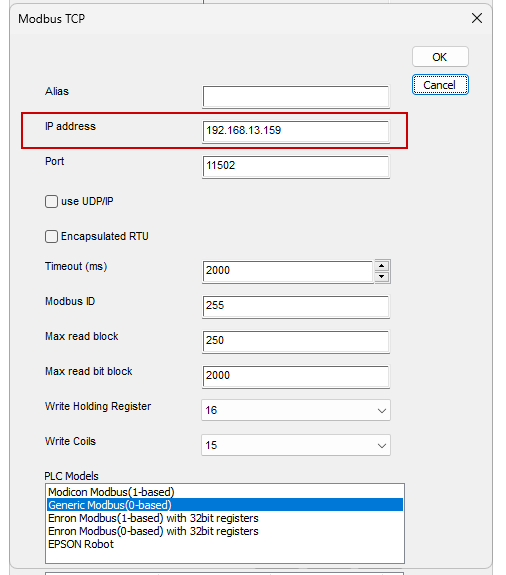Select Modicon Modbus(1-based) PLC model
Screen dimensions: 506x575
pos(225,492)
